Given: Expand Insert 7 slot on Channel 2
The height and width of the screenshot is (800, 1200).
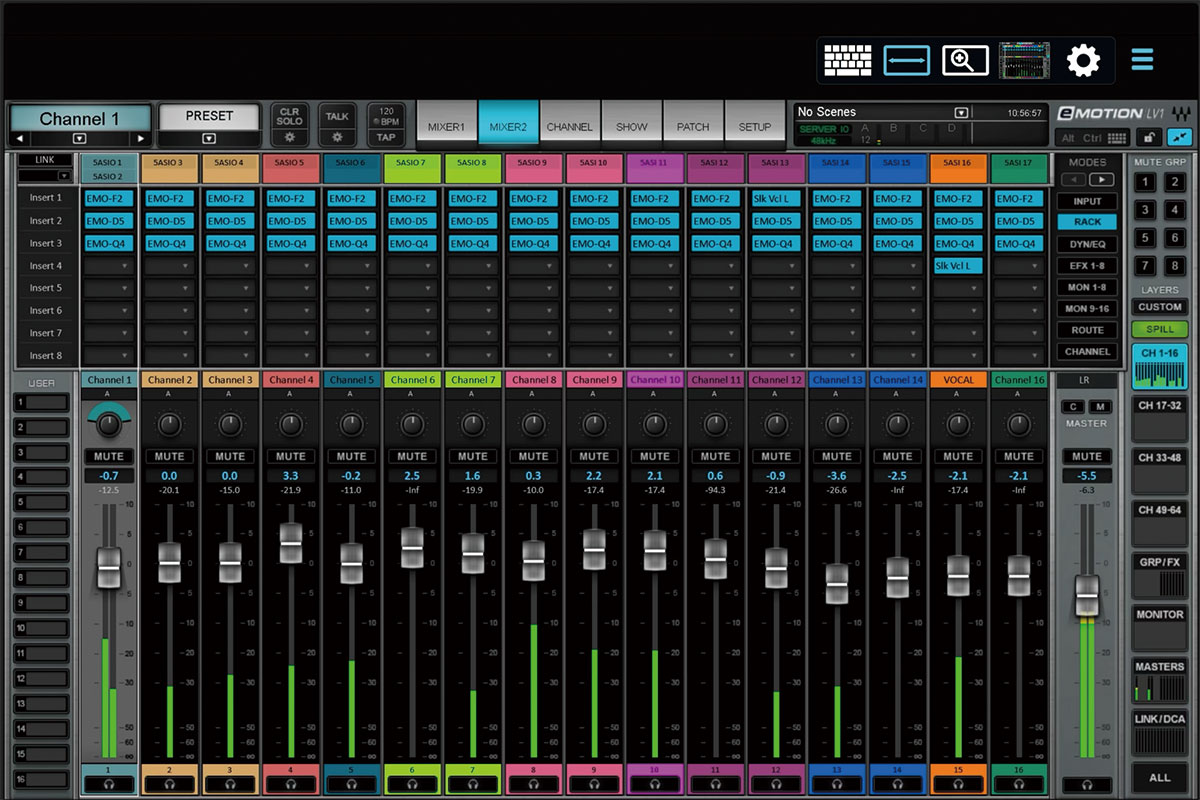Looking at the screenshot, I should 170,333.
